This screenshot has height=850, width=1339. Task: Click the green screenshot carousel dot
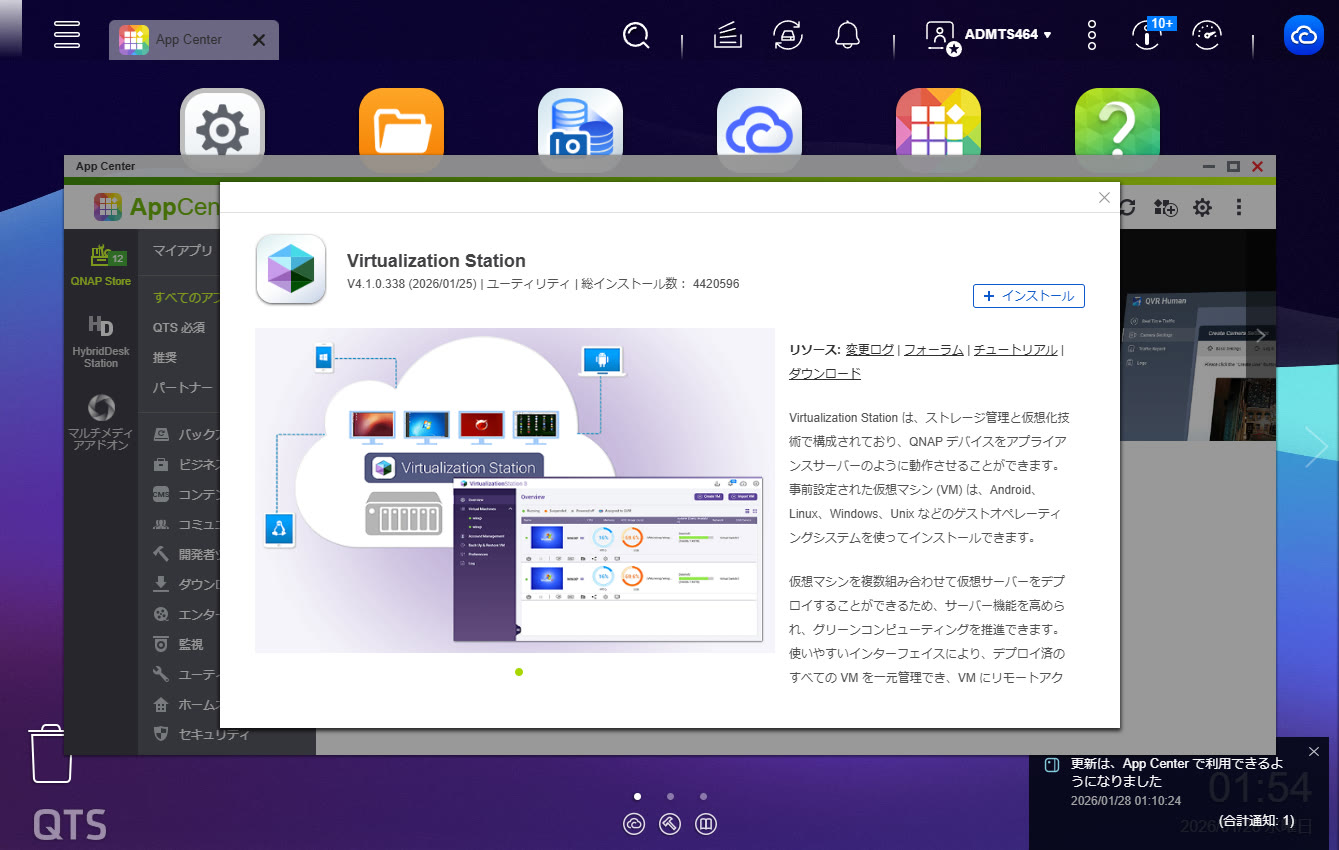pyautogui.click(x=519, y=672)
